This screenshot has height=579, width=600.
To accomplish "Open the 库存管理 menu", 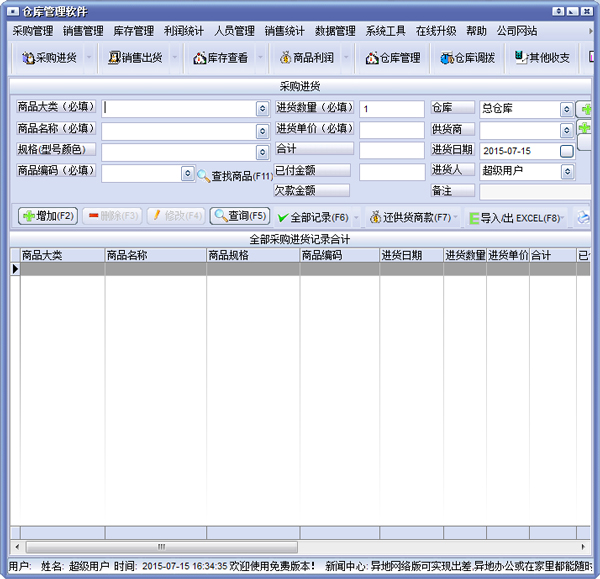I will [134, 31].
